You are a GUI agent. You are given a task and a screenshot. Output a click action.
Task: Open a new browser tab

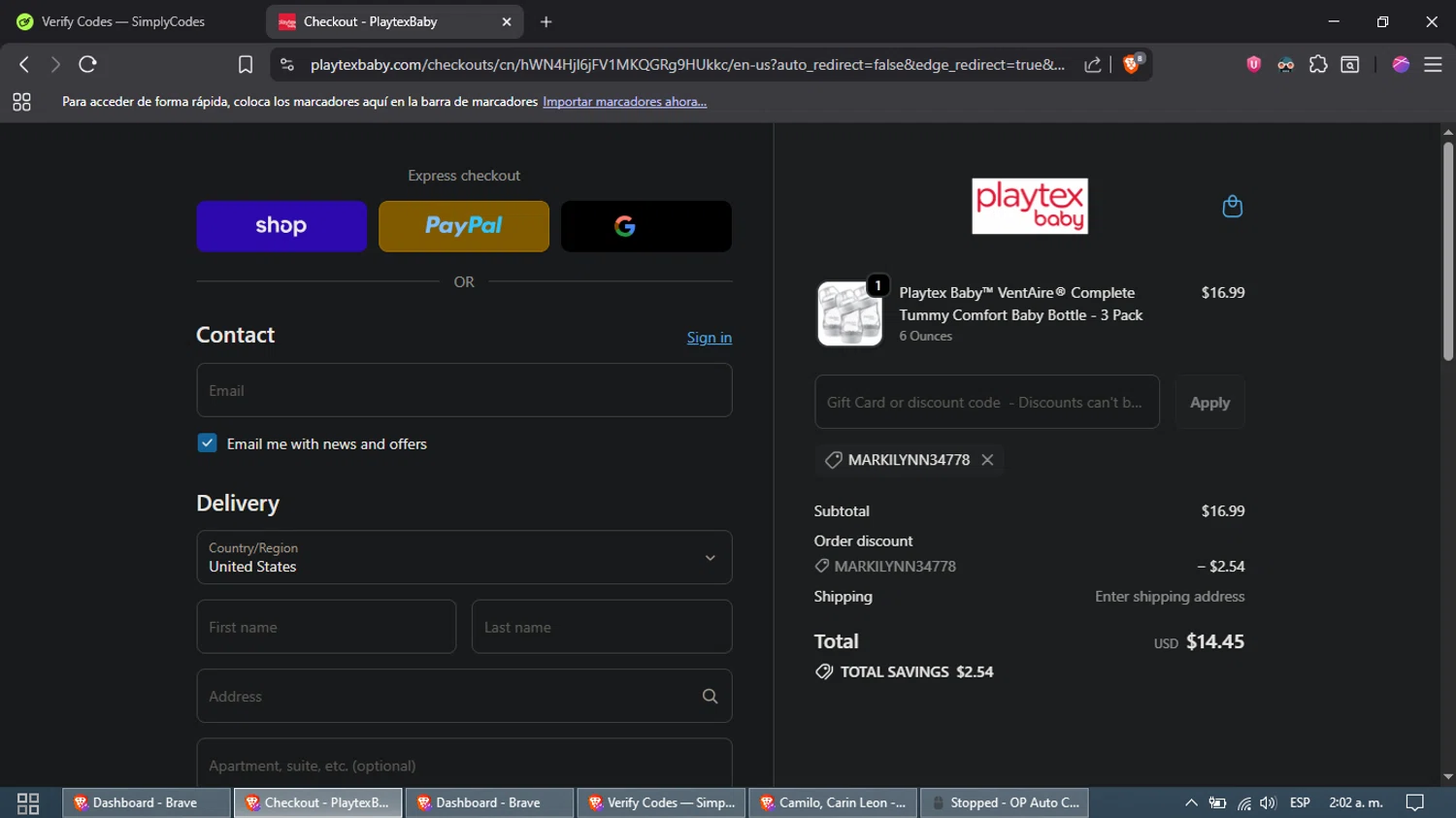(546, 21)
